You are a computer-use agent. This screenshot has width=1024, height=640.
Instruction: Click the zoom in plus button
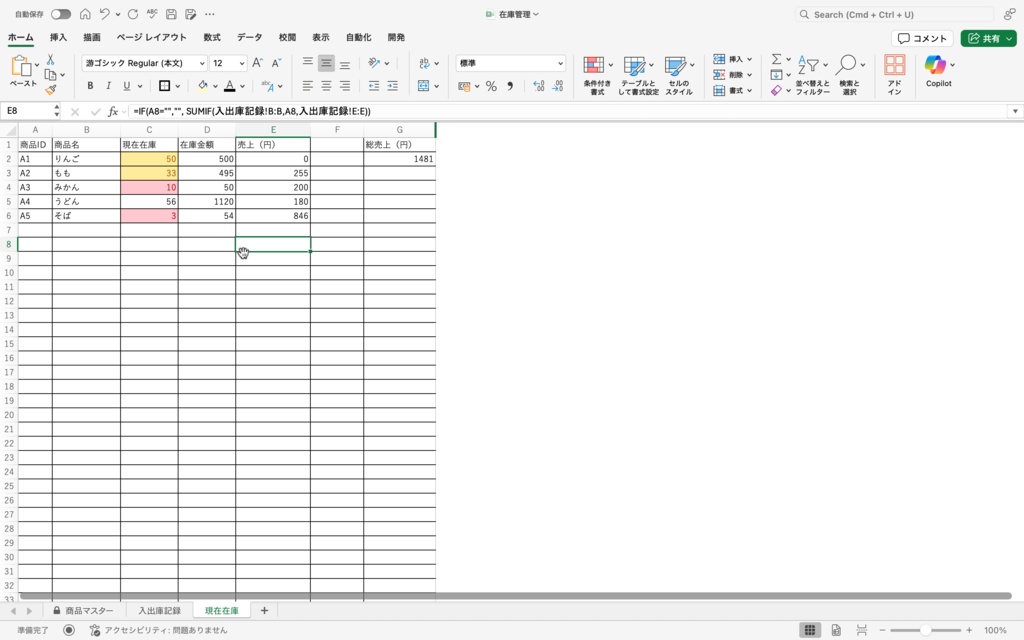(969, 630)
